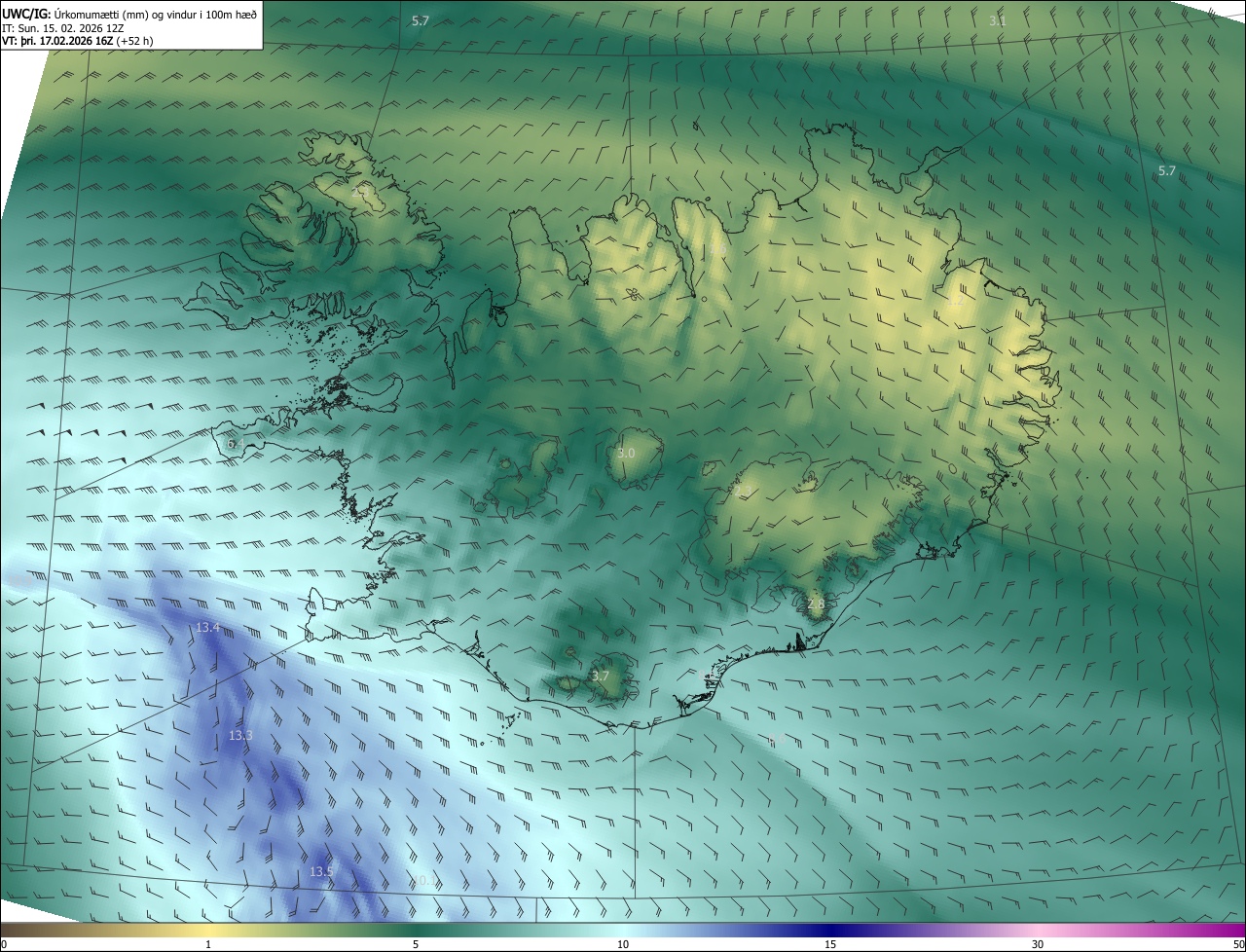Click the 3.7 value label on the map

[x=601, y=676]
